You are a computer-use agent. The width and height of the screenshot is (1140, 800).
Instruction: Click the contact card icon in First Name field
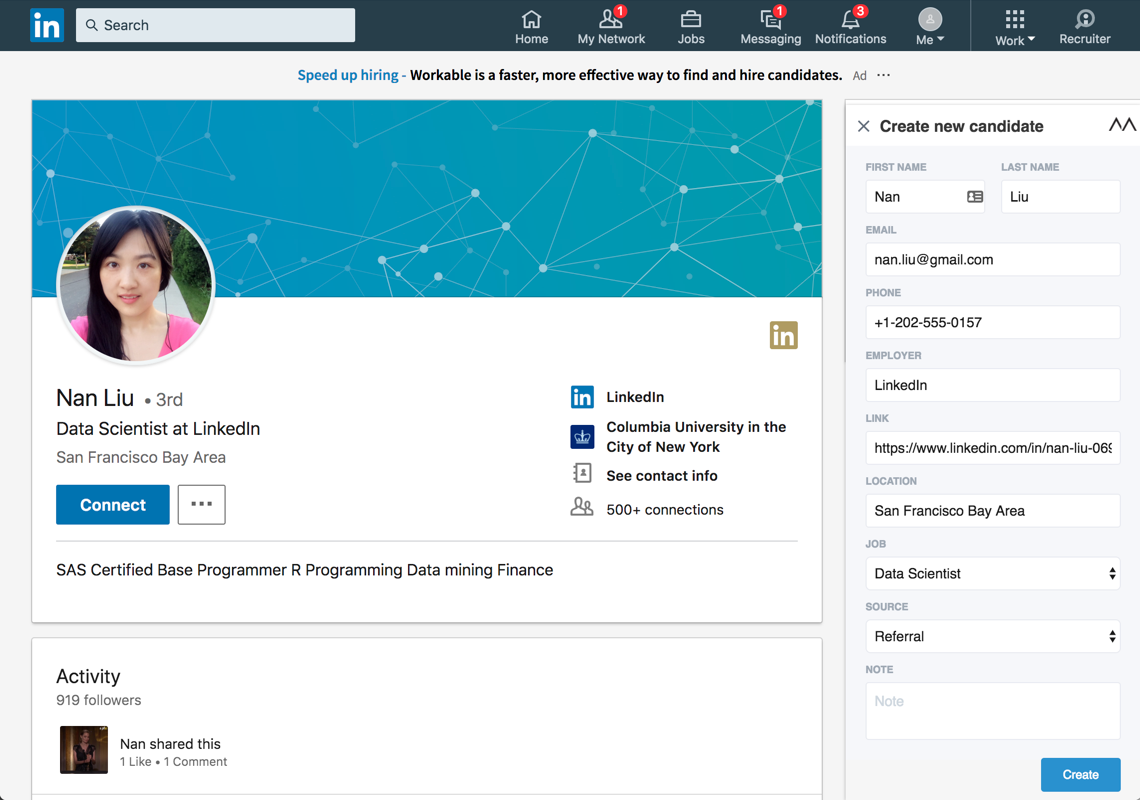point(975,197)
